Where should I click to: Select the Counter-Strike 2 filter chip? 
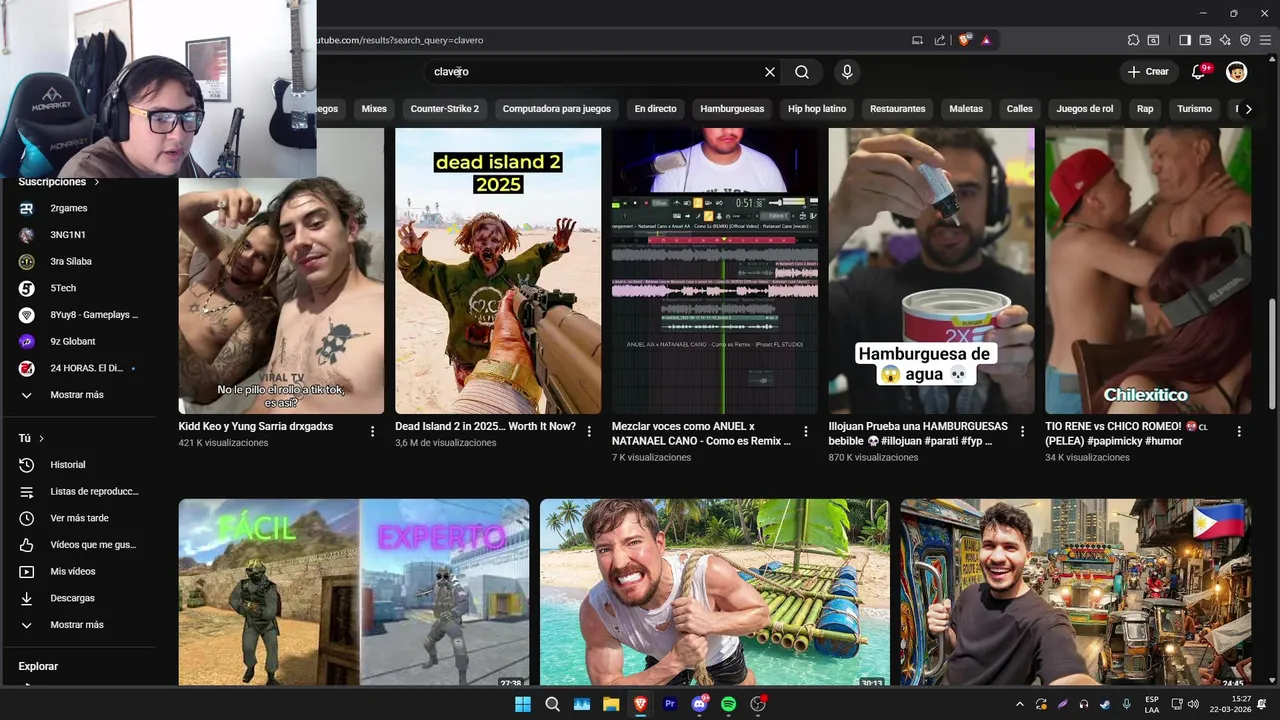tap(445, 109)
